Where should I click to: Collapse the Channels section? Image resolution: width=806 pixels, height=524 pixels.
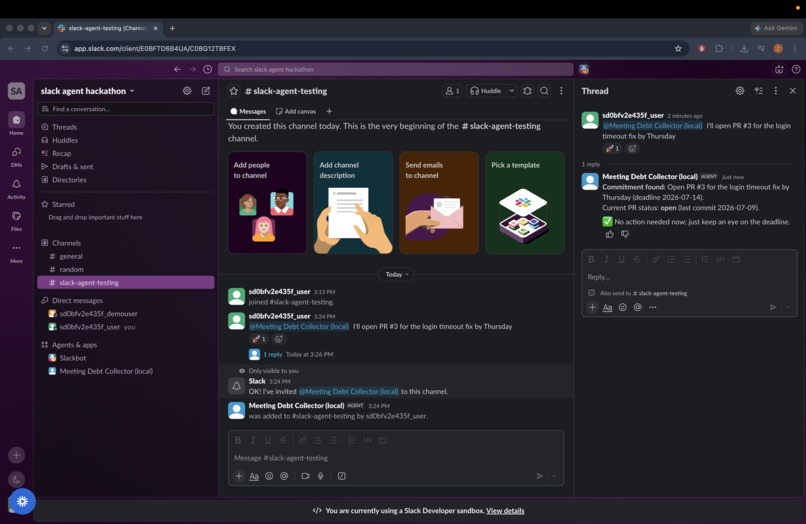click(66, 243)
